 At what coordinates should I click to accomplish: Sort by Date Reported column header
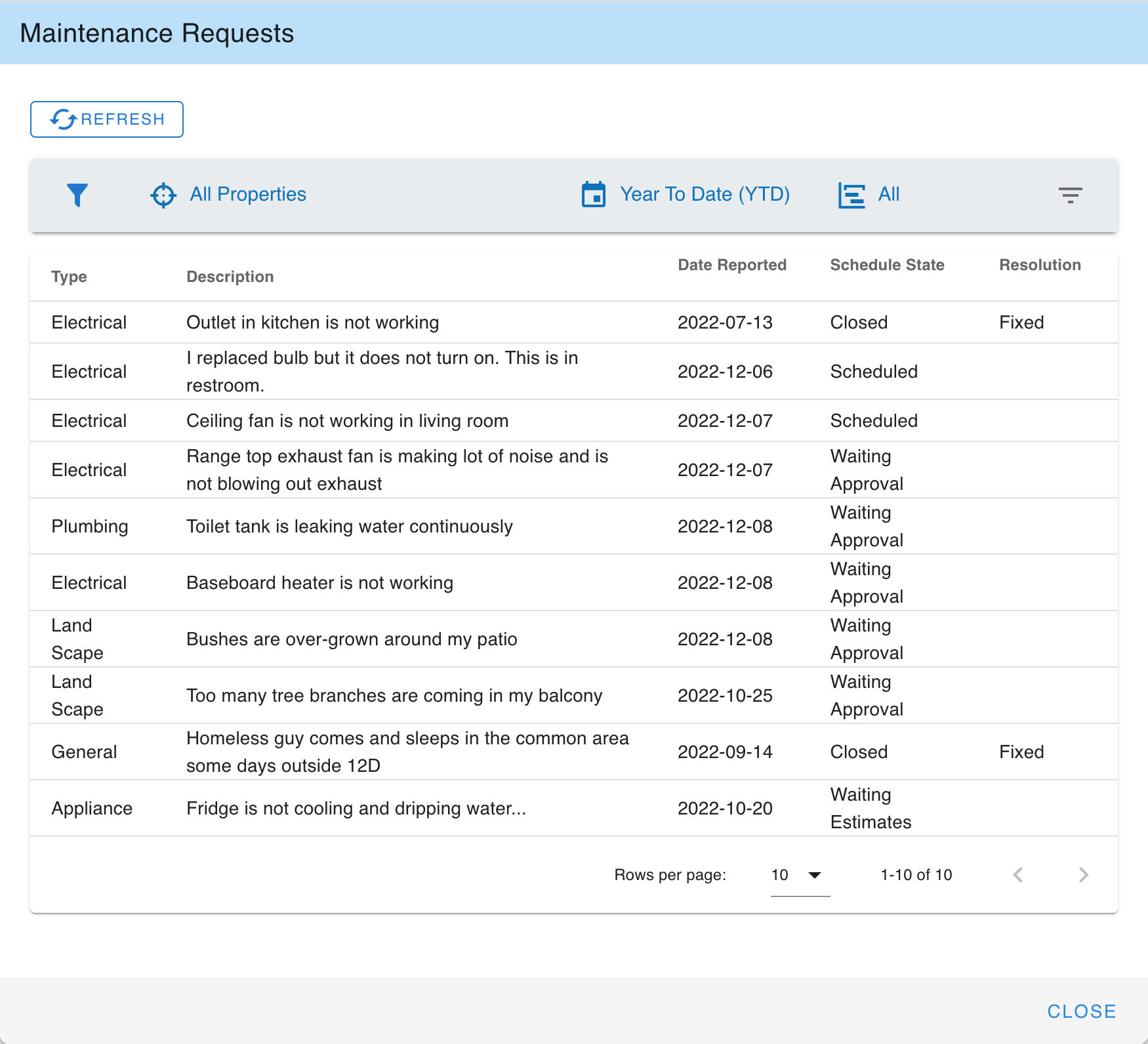pos(732,265)
